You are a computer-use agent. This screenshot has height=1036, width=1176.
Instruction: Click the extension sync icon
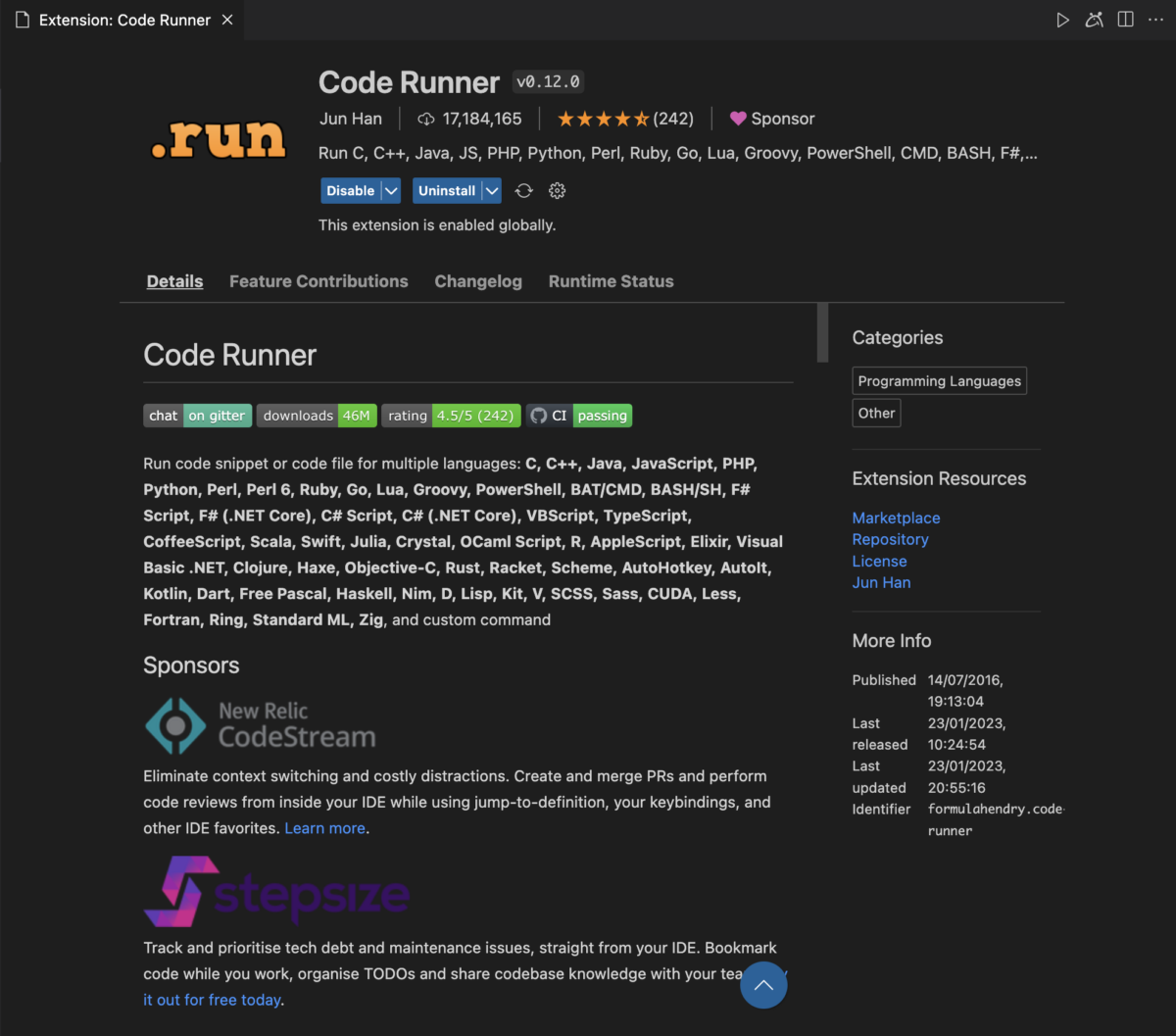pos(524,191)
